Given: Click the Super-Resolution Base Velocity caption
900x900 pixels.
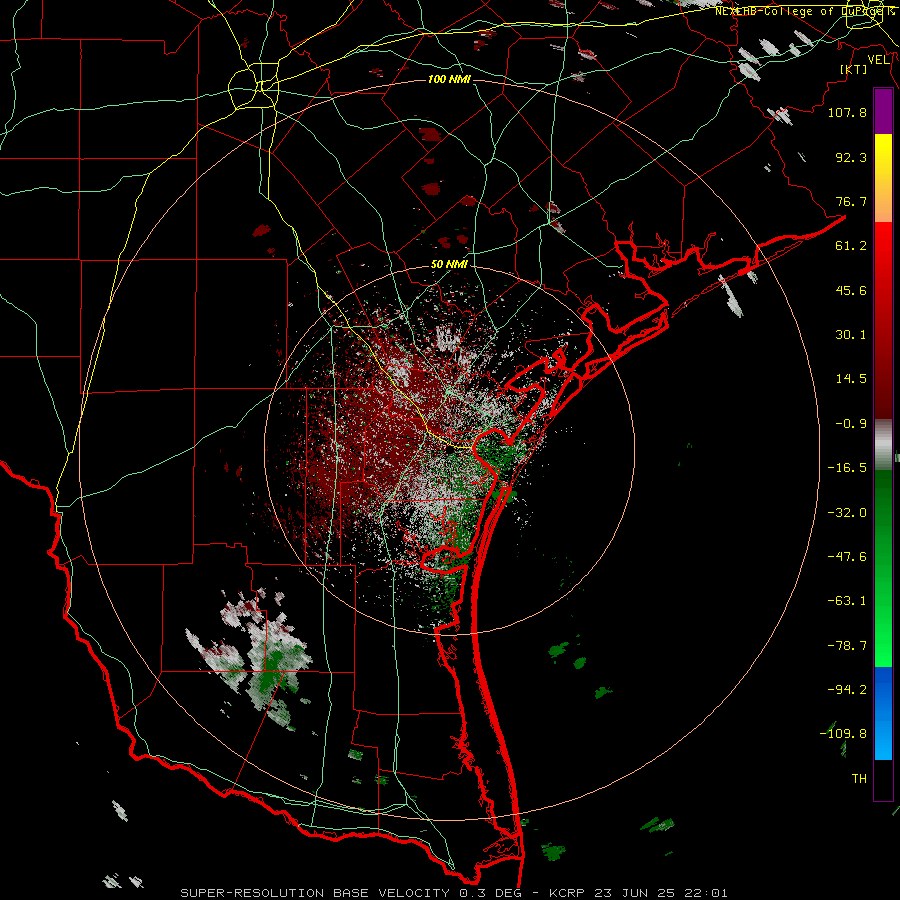Looking at the screenshot, I should pos(453,893).
